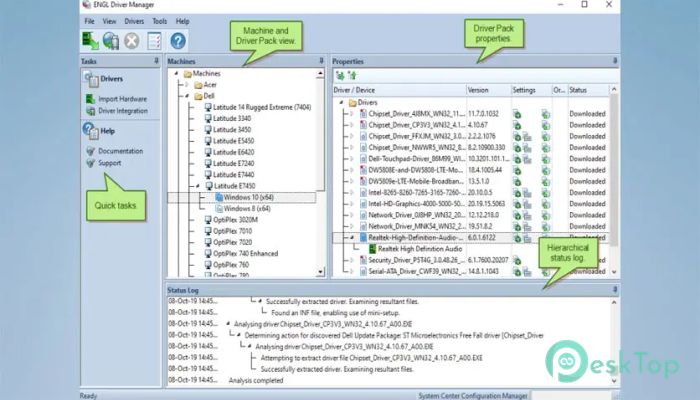Select the Acer folder
700x400 pixels.
pos(210,84)
